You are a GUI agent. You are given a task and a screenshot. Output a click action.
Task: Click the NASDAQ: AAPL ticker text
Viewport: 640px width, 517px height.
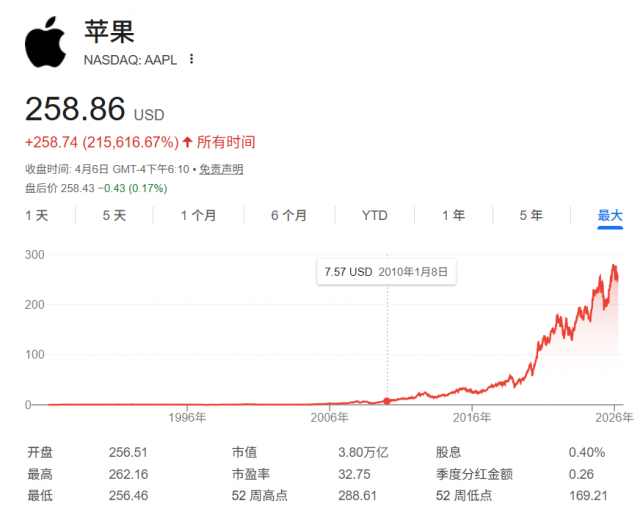pyautogui.click(x=130, y=59)
